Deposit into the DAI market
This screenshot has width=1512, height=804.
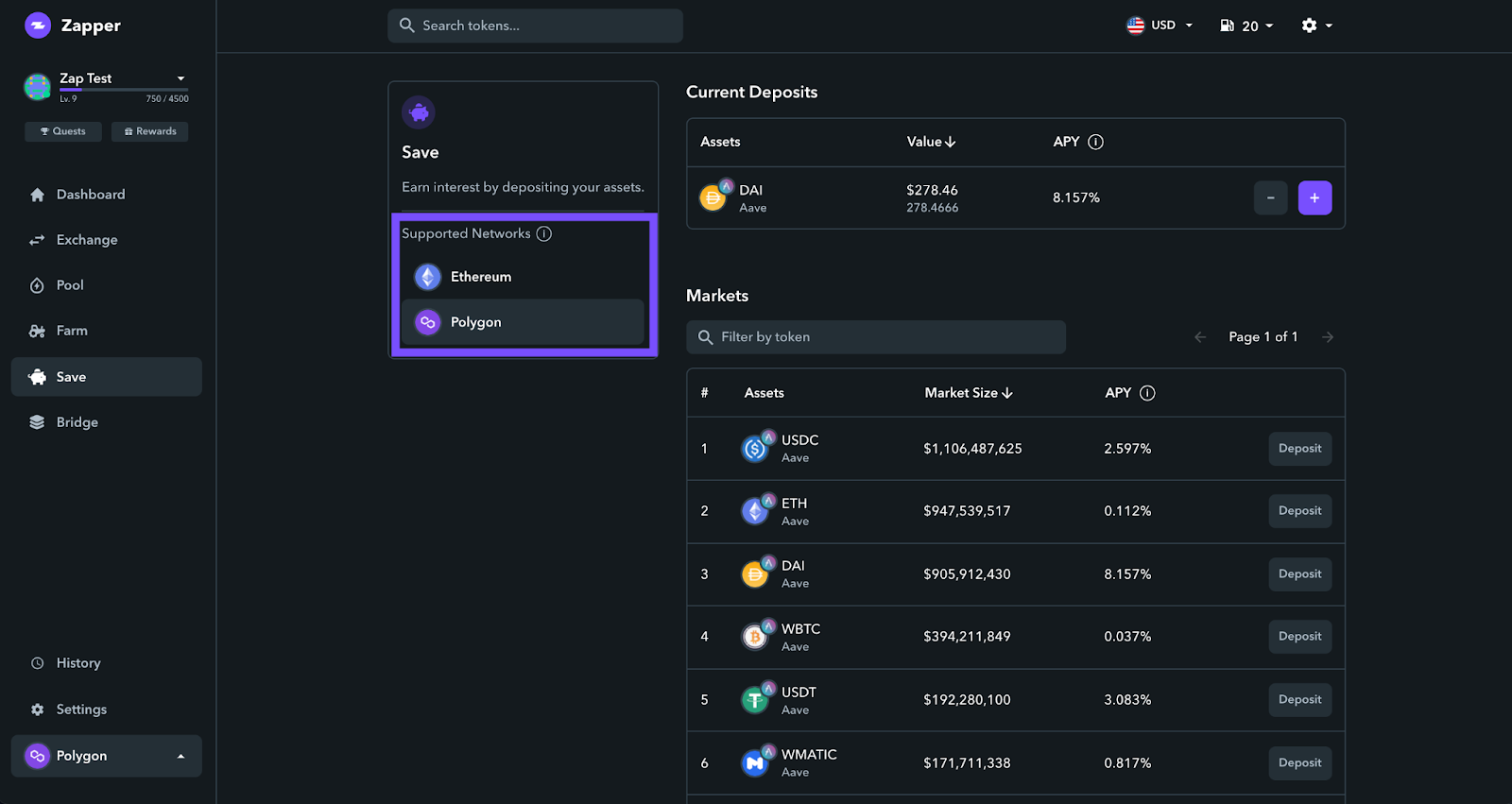coord(1299,574)
